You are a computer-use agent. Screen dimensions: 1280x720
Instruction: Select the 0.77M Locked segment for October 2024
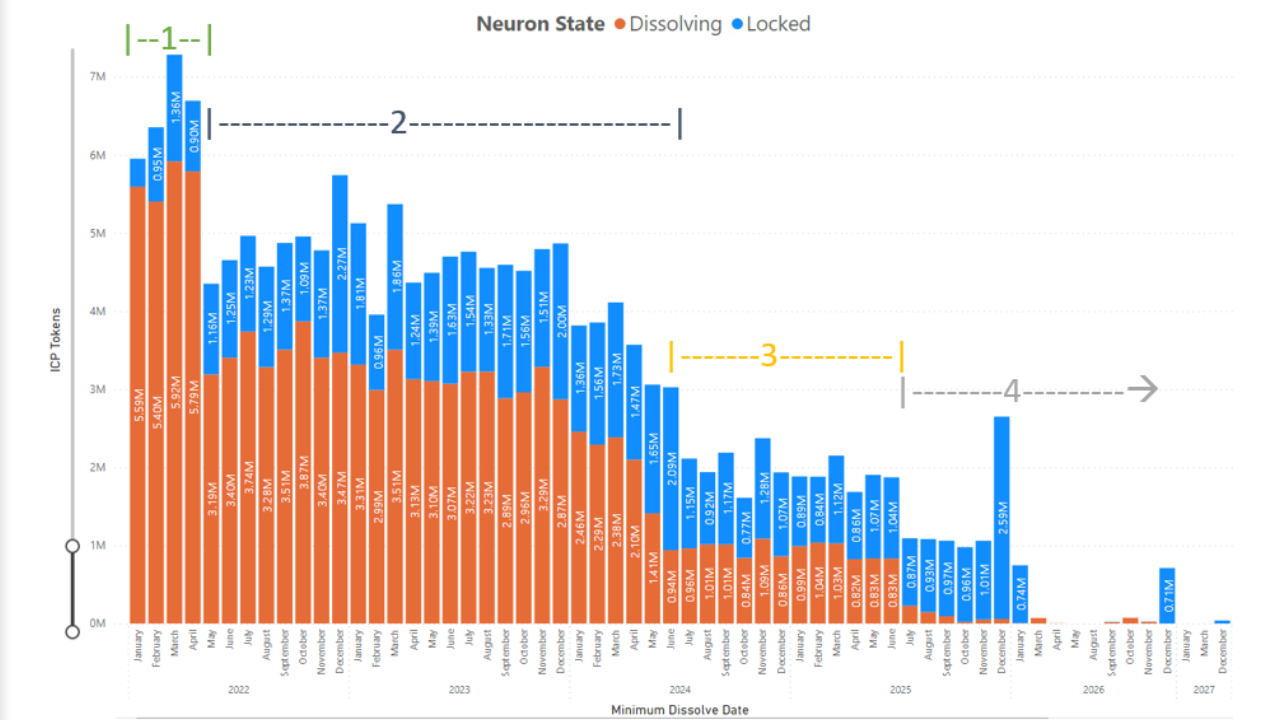coord(743,528)
